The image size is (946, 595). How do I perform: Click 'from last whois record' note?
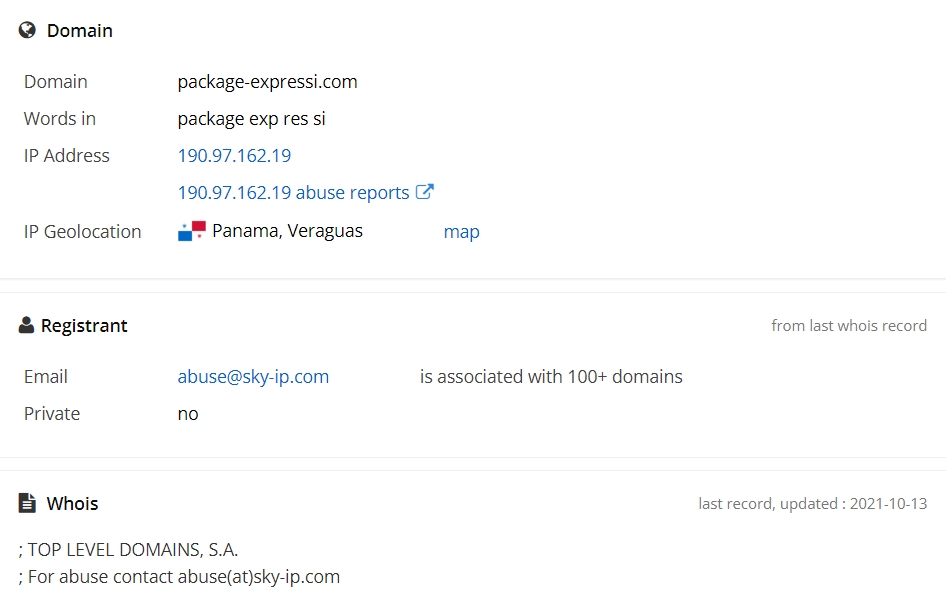click(849, 326)
